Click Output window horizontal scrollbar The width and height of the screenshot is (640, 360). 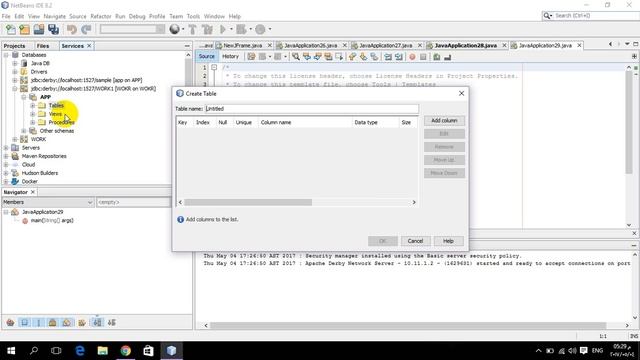coord(408,325)
